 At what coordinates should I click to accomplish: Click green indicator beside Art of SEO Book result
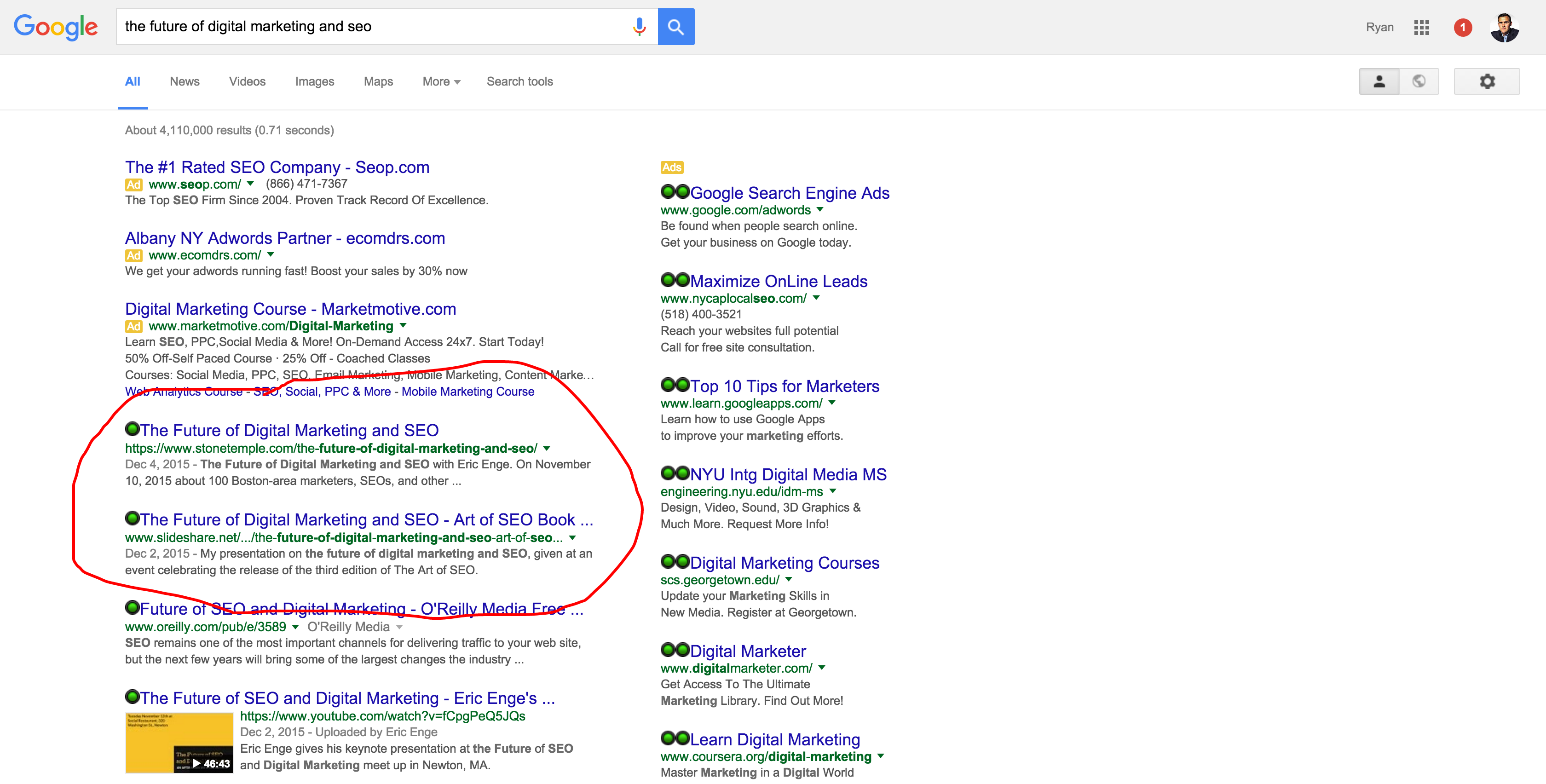pyautogui.click(x=132, y=518)
